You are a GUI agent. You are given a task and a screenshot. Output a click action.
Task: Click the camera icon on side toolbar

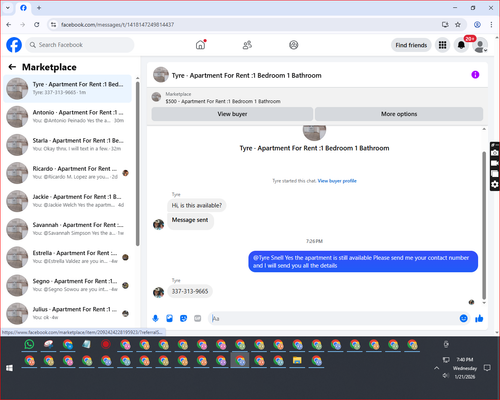point(495,153)
